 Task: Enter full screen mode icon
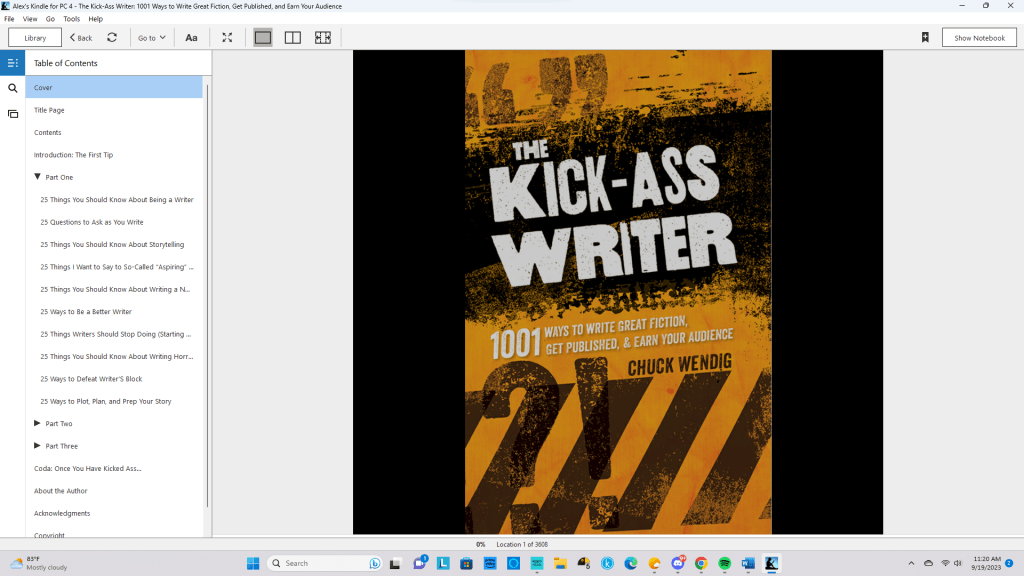pyautogui.click(x=227, y=38)
